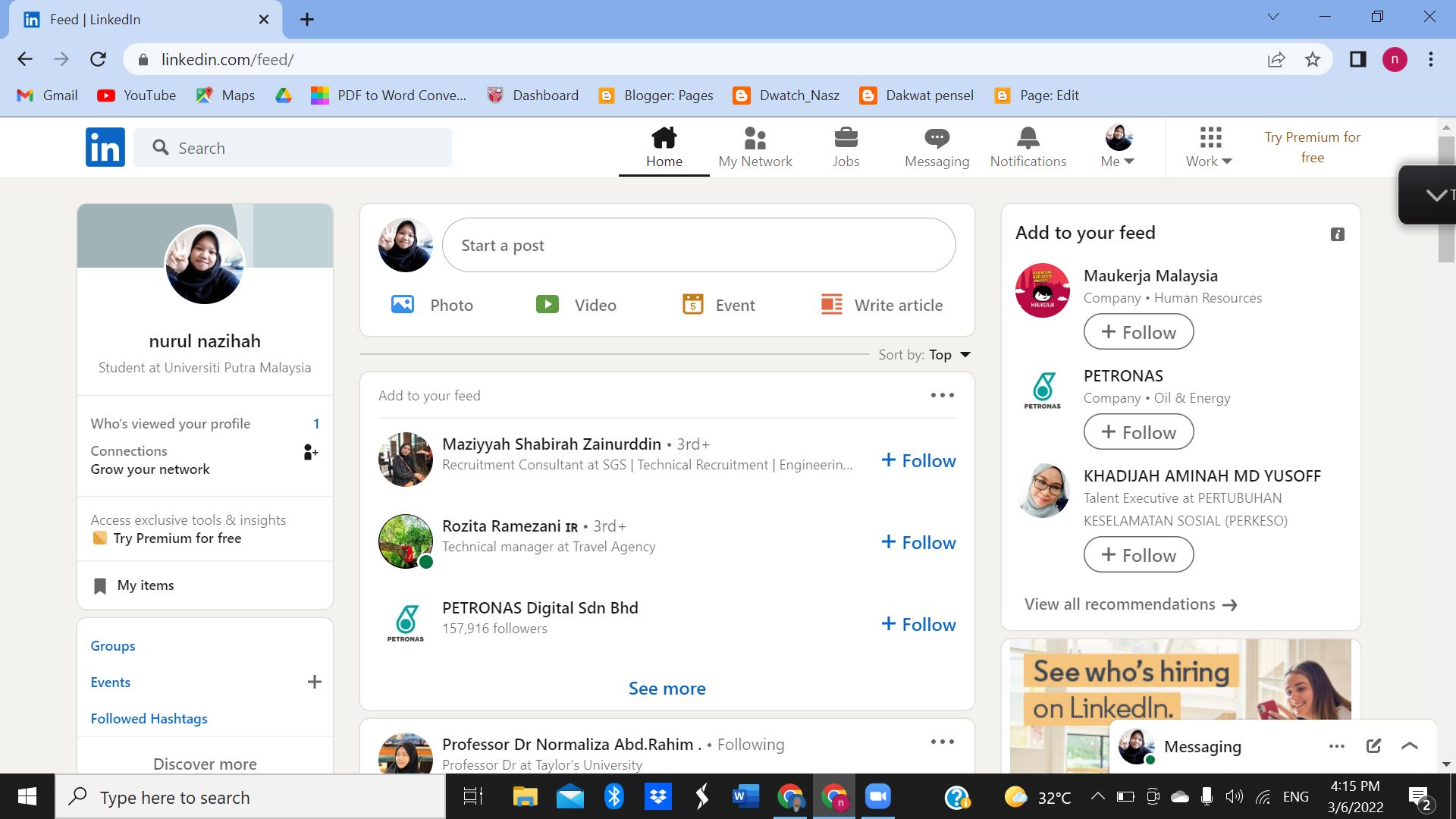Viewport: 1456px width, 819px height.
Task: Click the Photo upload icon
Action: [403, 305]
